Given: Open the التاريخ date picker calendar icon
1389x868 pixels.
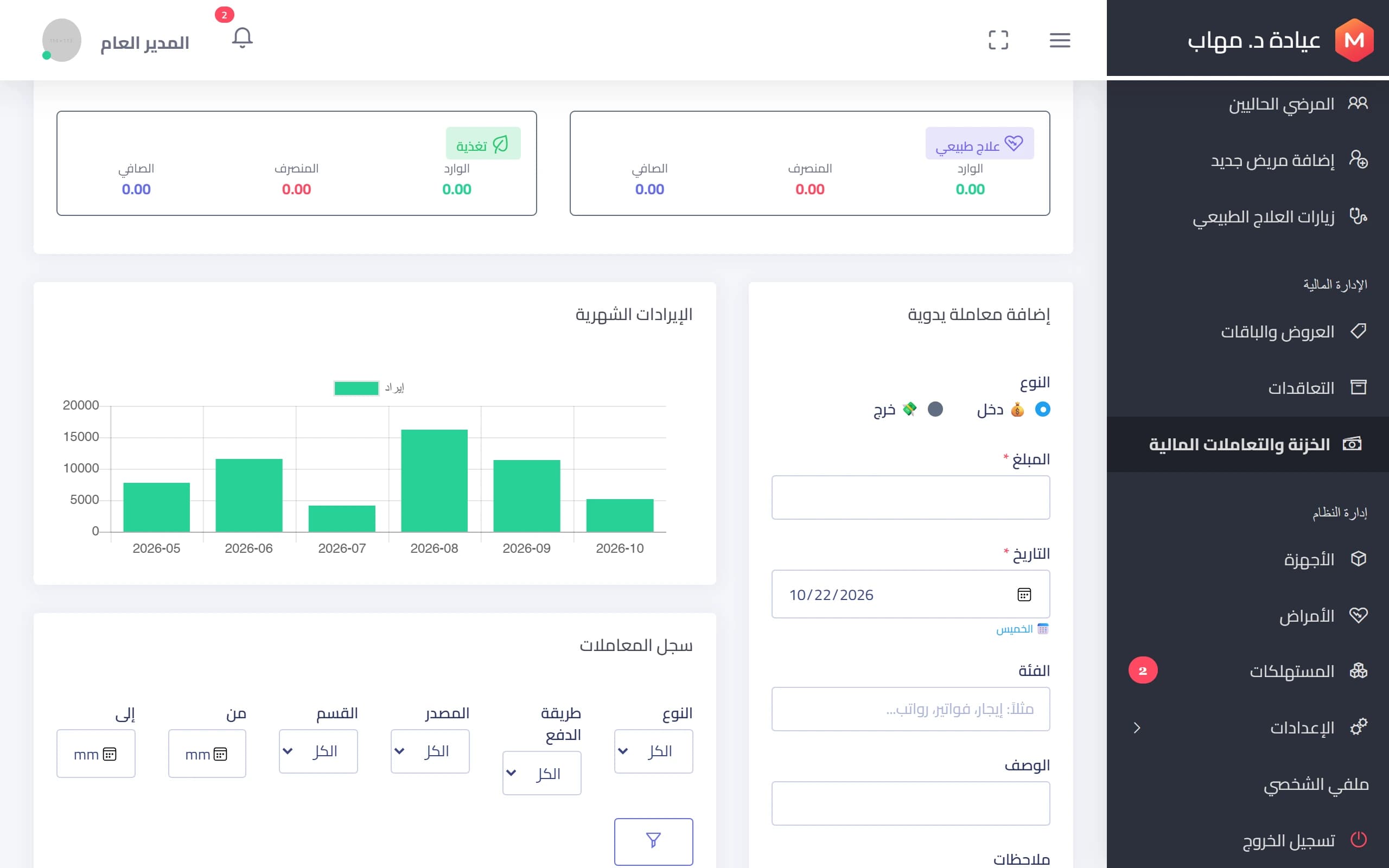Looking at the screenshot, I should 1024,594.
